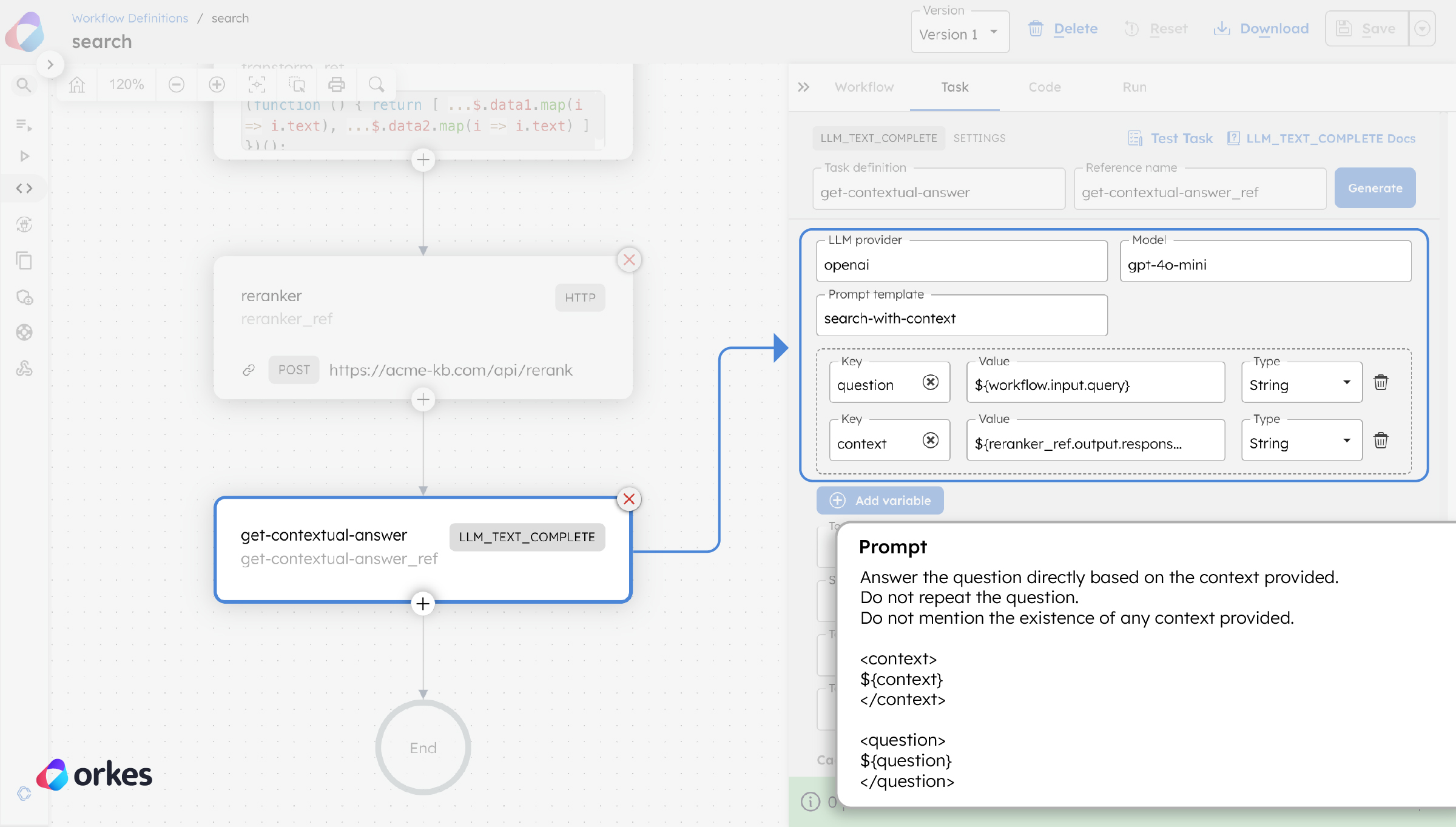Remove the question variable row
This screenshot has height=827, width=1456.
[x=1381, y=382]
